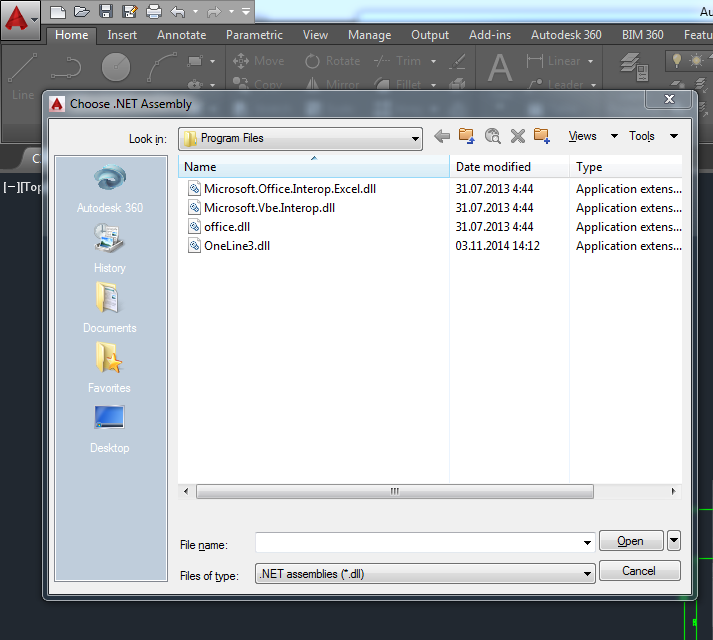The width and height of the screenshot is (713, 640).
Task: Switch to the BIM 360 ribbon tab
Action: [x=643, y=35]
